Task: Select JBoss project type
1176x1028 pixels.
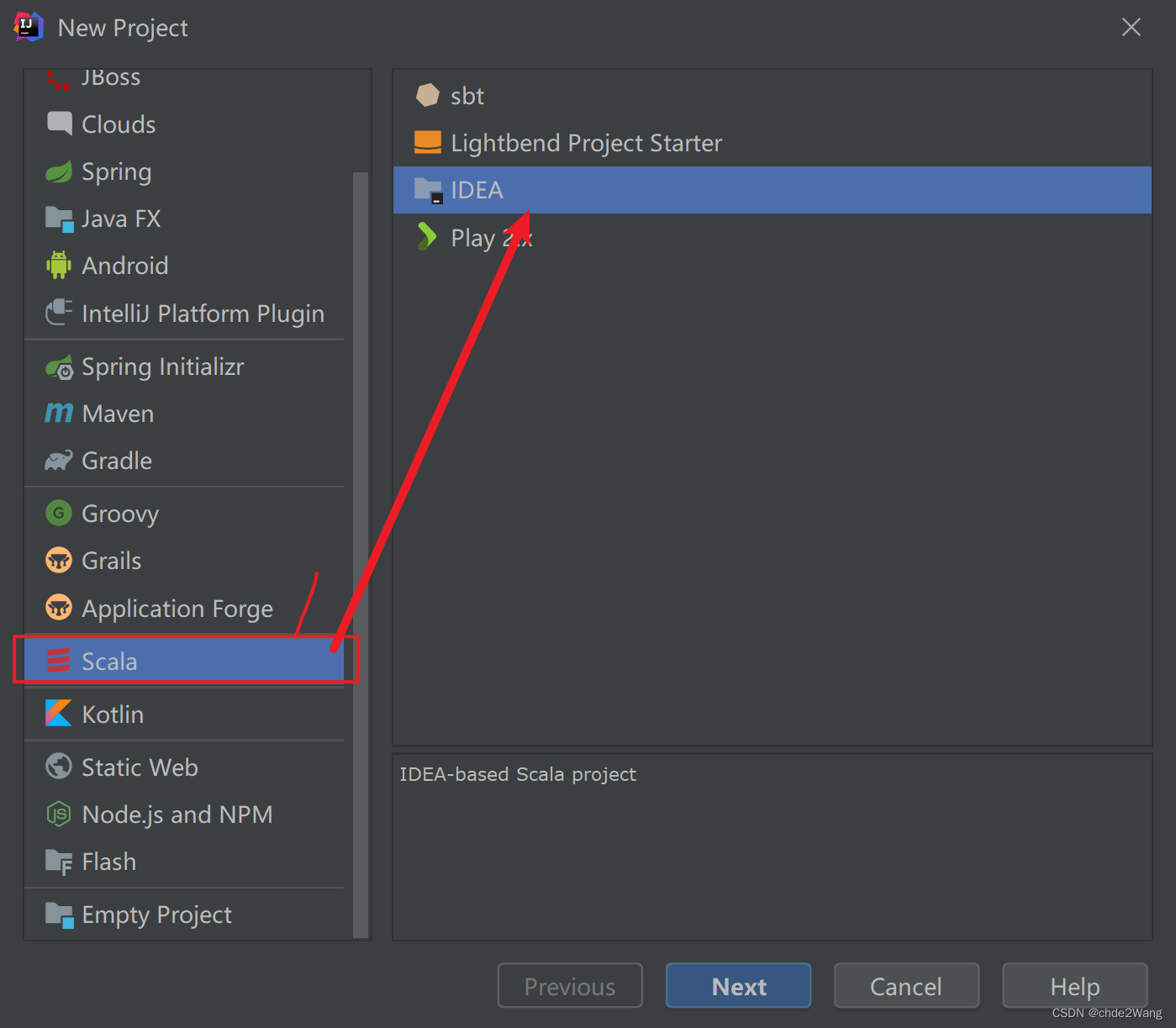Action: pyautogui.click(x=185, y=80)
